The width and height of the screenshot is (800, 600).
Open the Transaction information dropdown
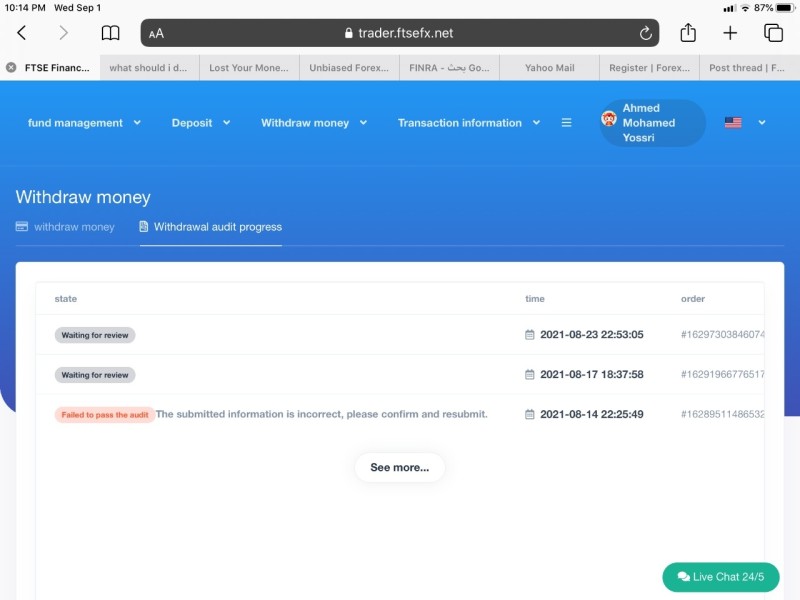click(x=469, y=123)
